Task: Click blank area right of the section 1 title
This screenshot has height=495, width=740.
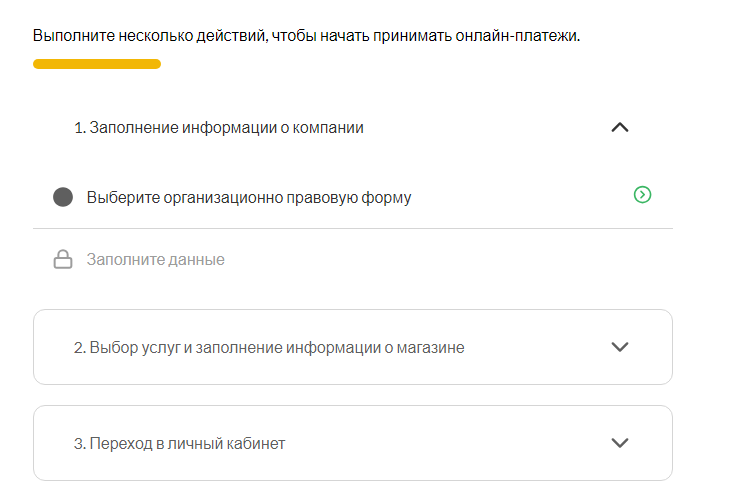Action: pyautogui.click(x=480, y=128)
